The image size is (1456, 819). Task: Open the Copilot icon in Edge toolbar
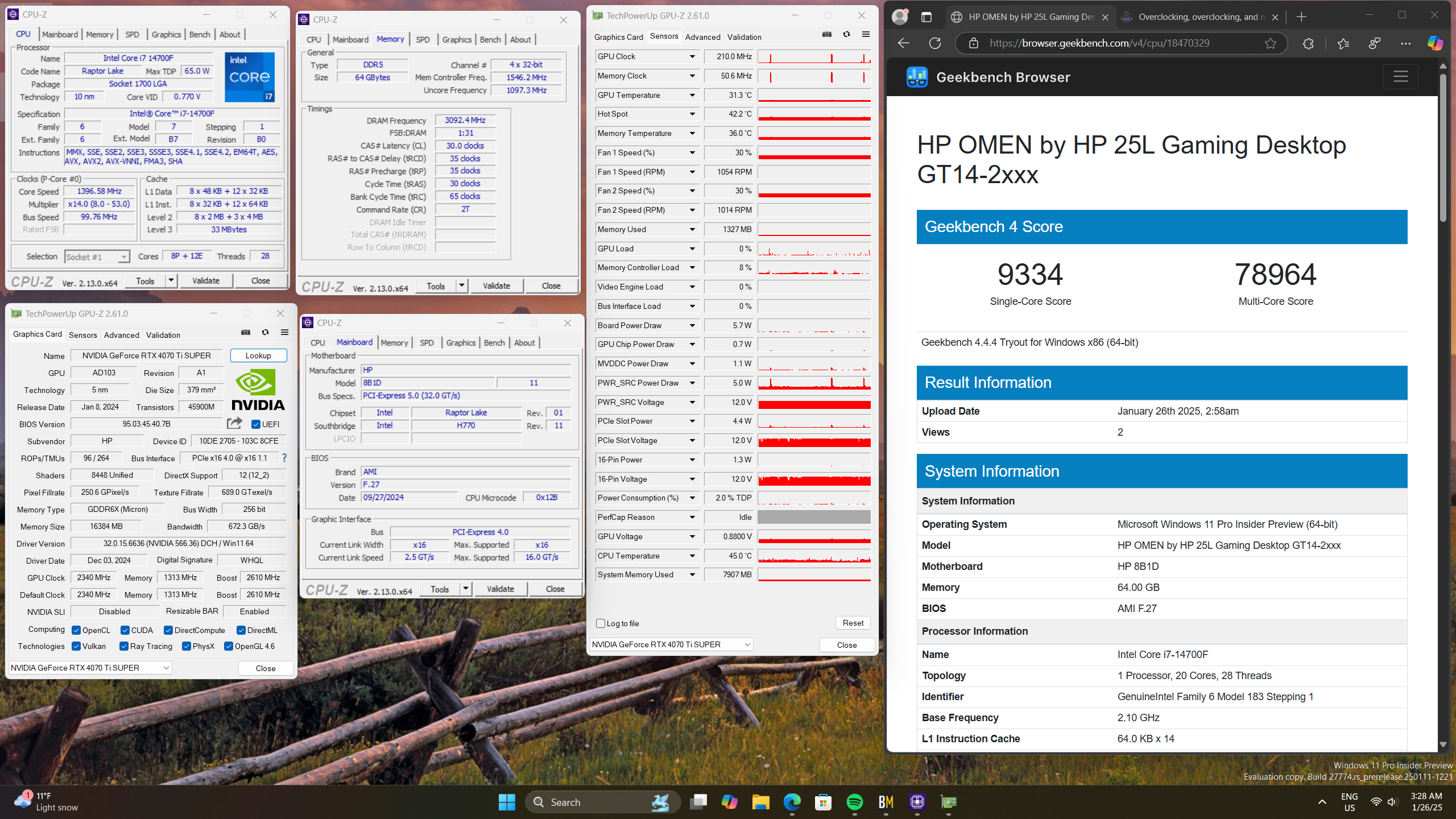pyautogui.click(x=1435, y=43)
